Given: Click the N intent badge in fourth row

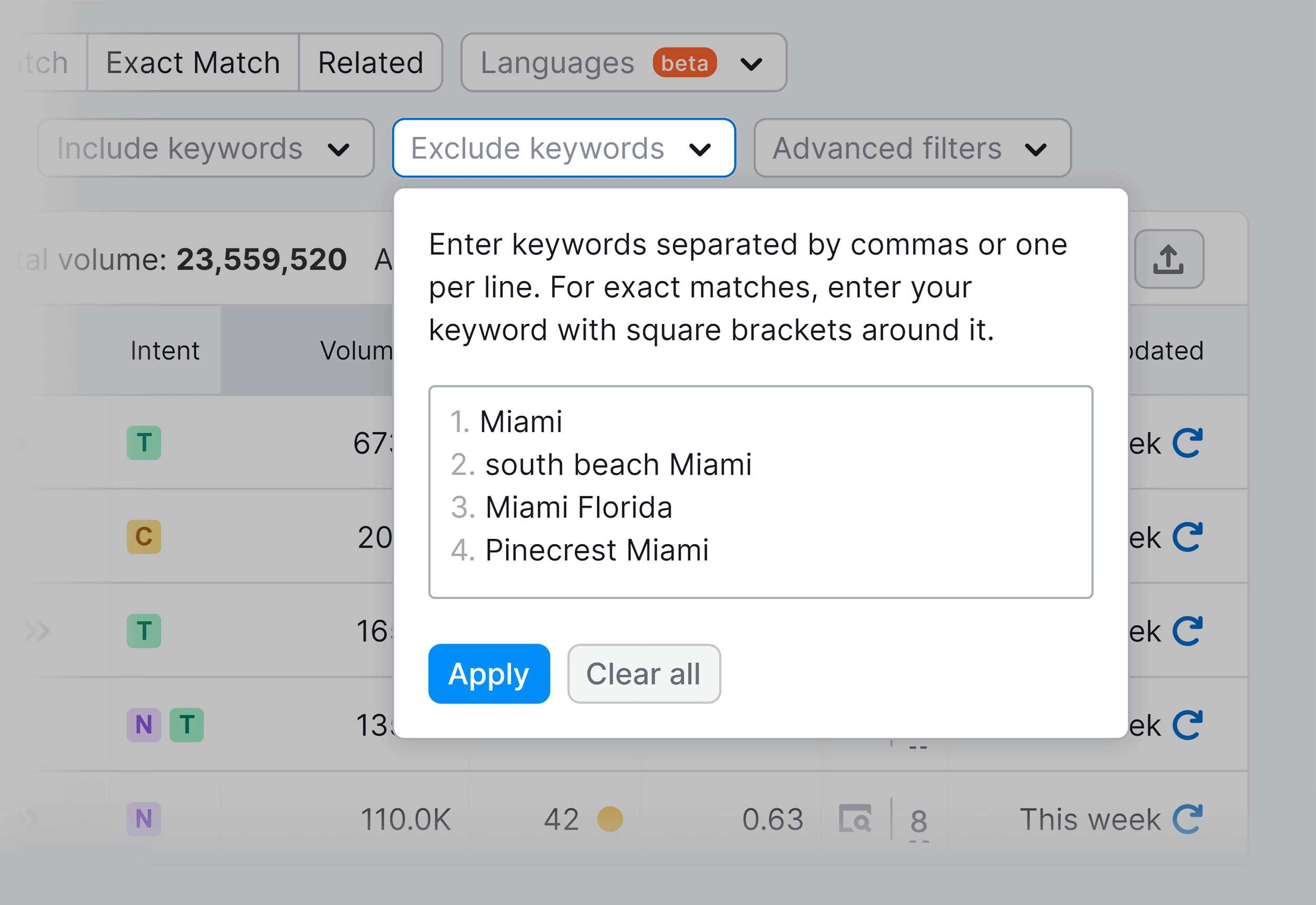Looking at the screenshot, I should (144, 724).
